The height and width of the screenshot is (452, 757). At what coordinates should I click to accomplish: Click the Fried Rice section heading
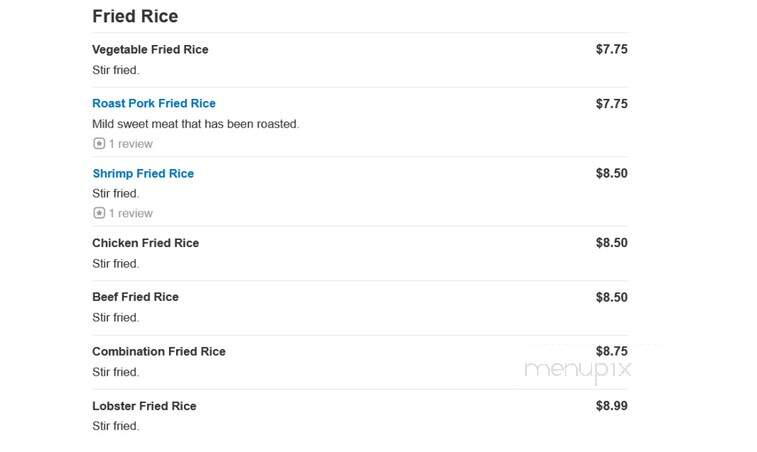pyautogui.click(x=135, y=16)
